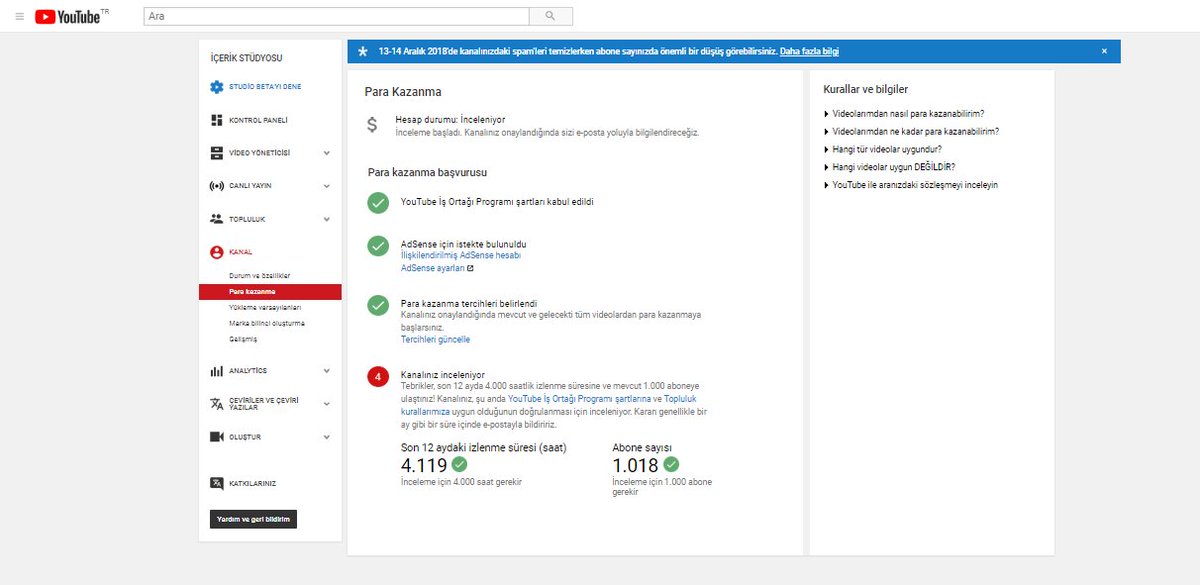The image size is (1200, 585).
Task: Click the 1.018 subscriber count value
Action: (x=635, y=465)
